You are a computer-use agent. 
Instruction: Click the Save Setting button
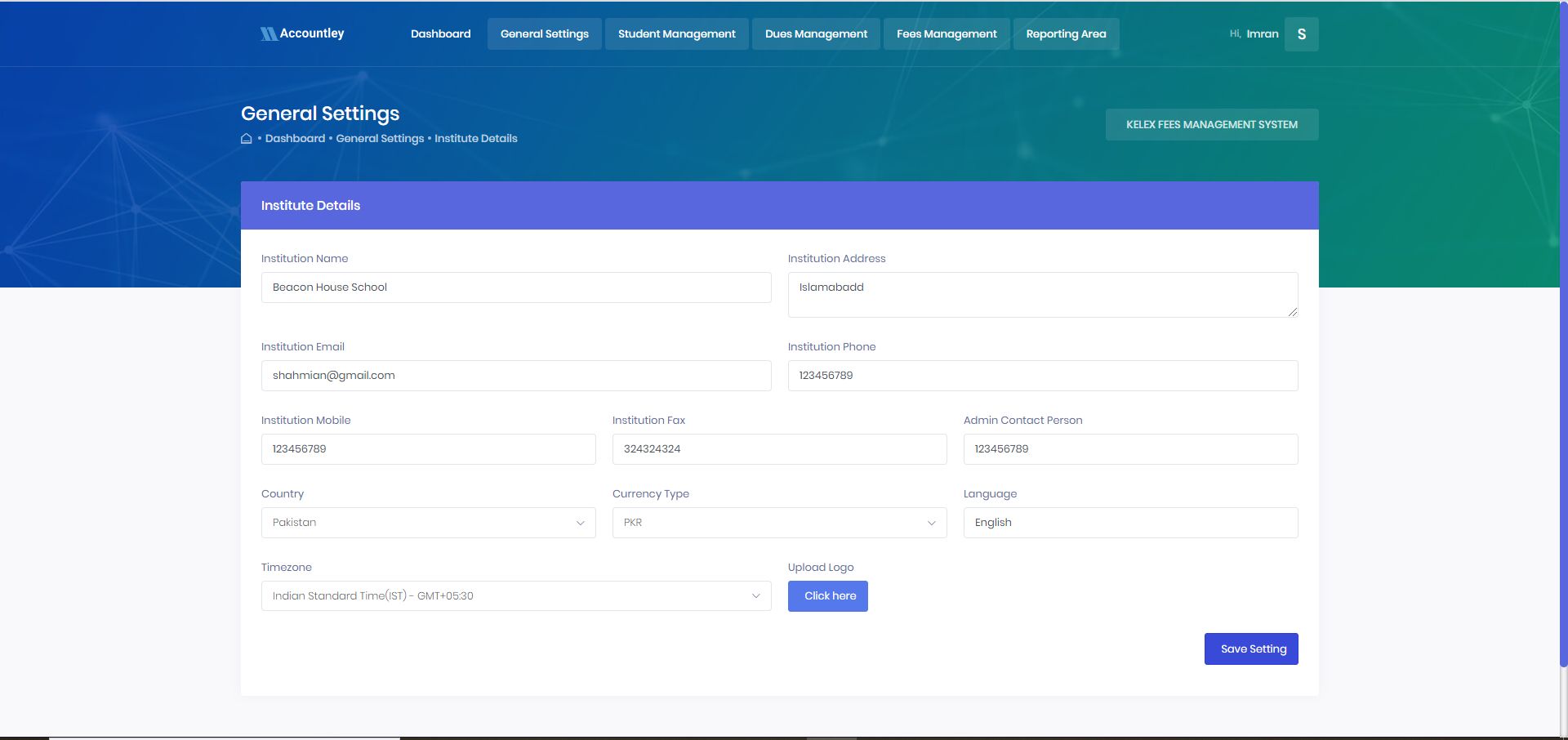click(x=1251, y=649)
